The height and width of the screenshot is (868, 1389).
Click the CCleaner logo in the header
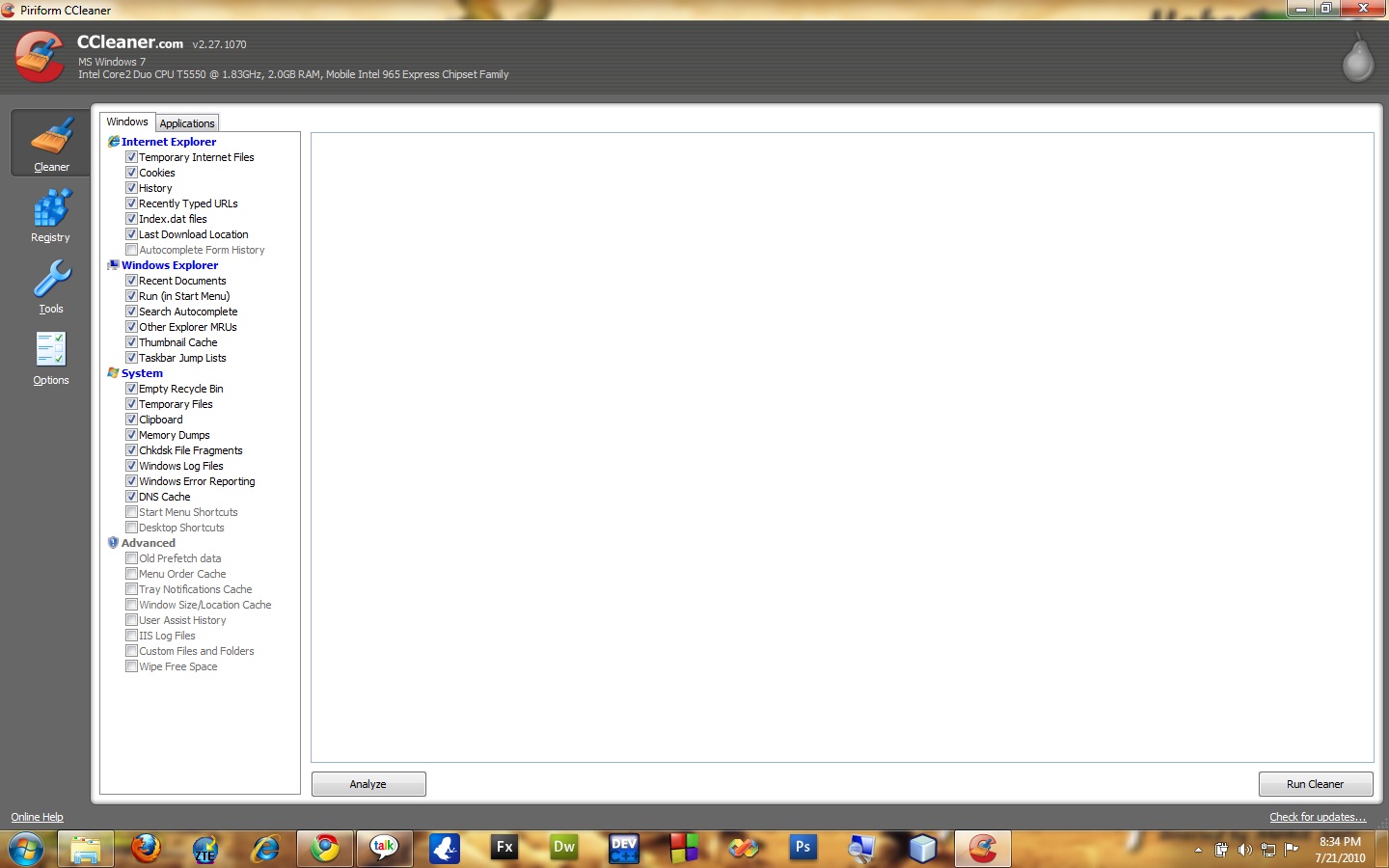[x=39, y=55]
